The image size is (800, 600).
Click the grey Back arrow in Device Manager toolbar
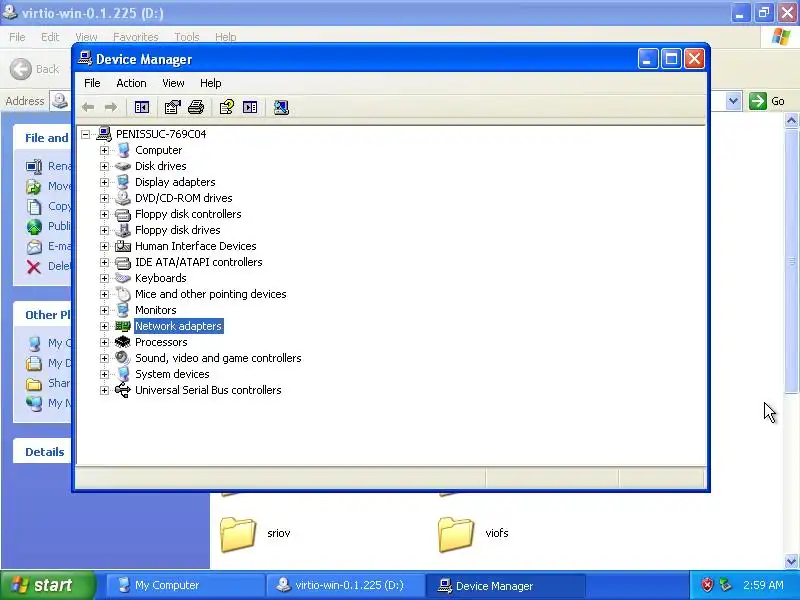pos(88,107)
